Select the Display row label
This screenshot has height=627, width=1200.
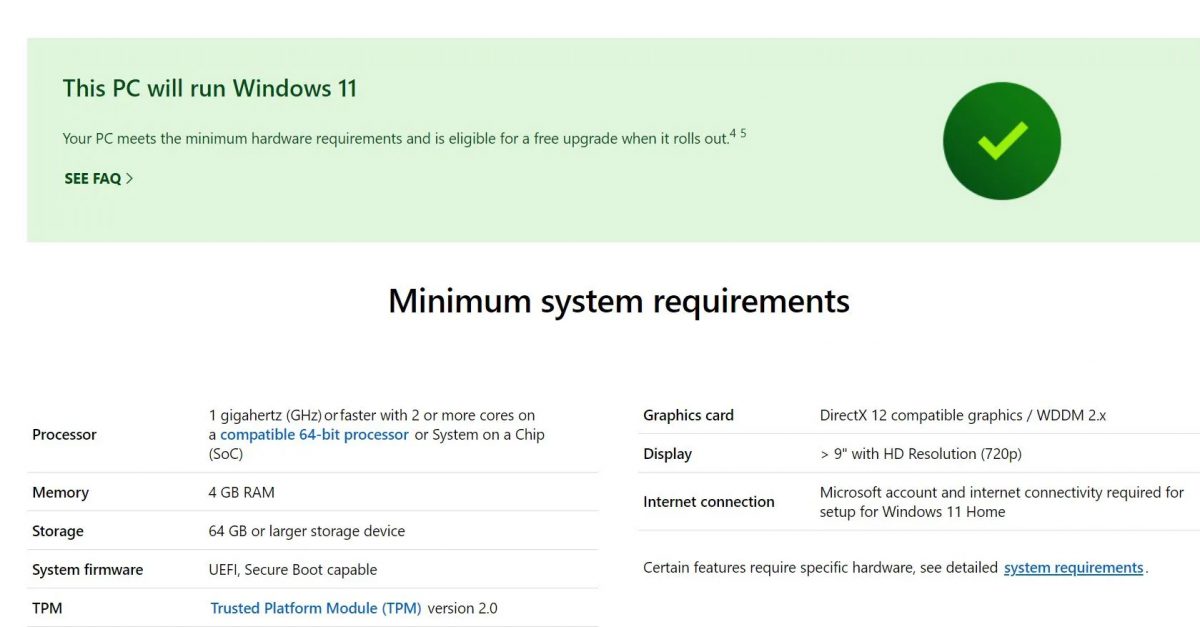667,454
